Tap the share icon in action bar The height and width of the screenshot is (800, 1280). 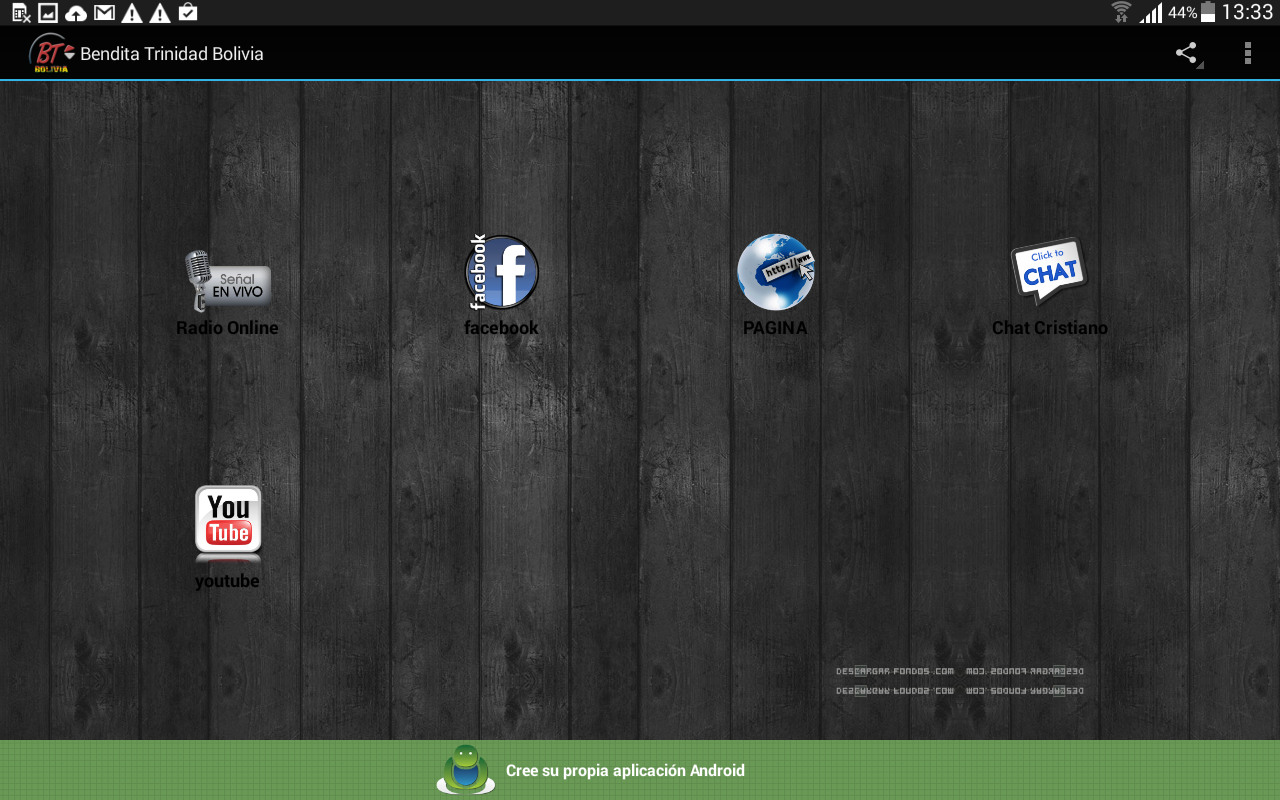[1187, 53]
